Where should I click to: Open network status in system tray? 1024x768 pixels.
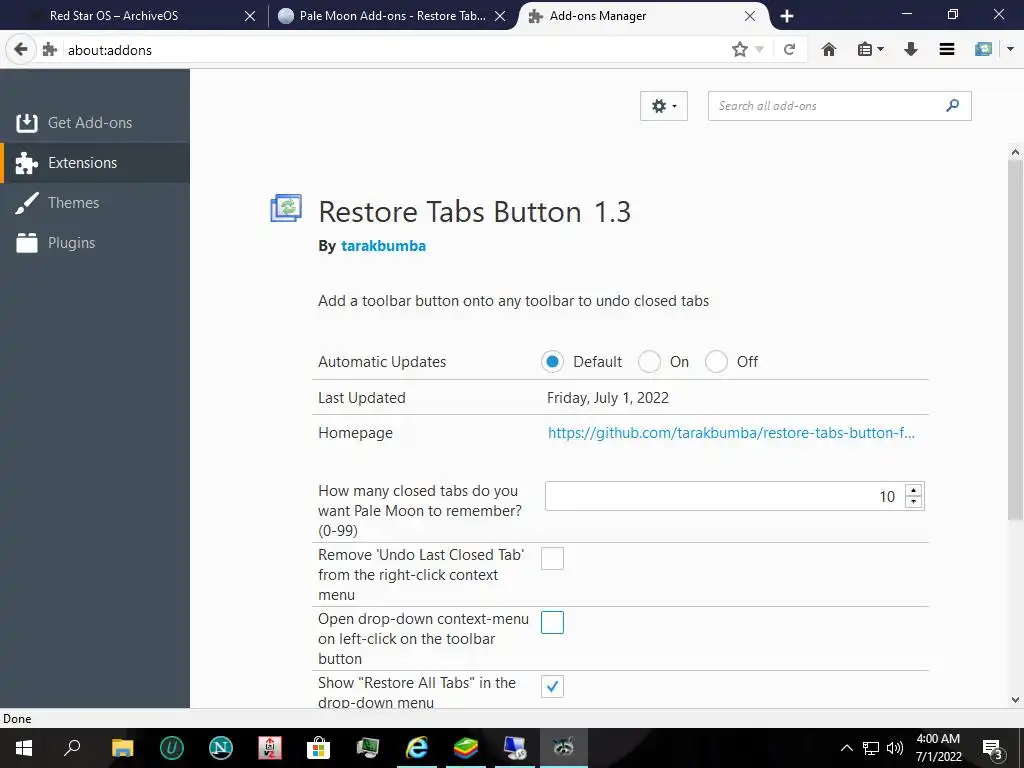tap(871, 748)
